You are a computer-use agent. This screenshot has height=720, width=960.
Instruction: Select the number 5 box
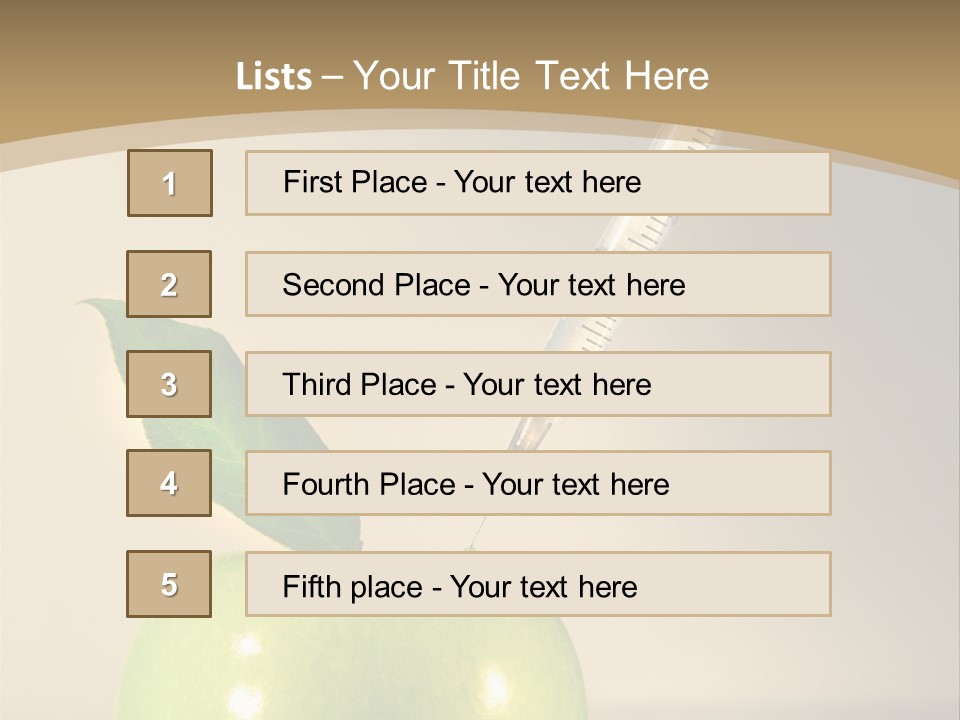169,584
